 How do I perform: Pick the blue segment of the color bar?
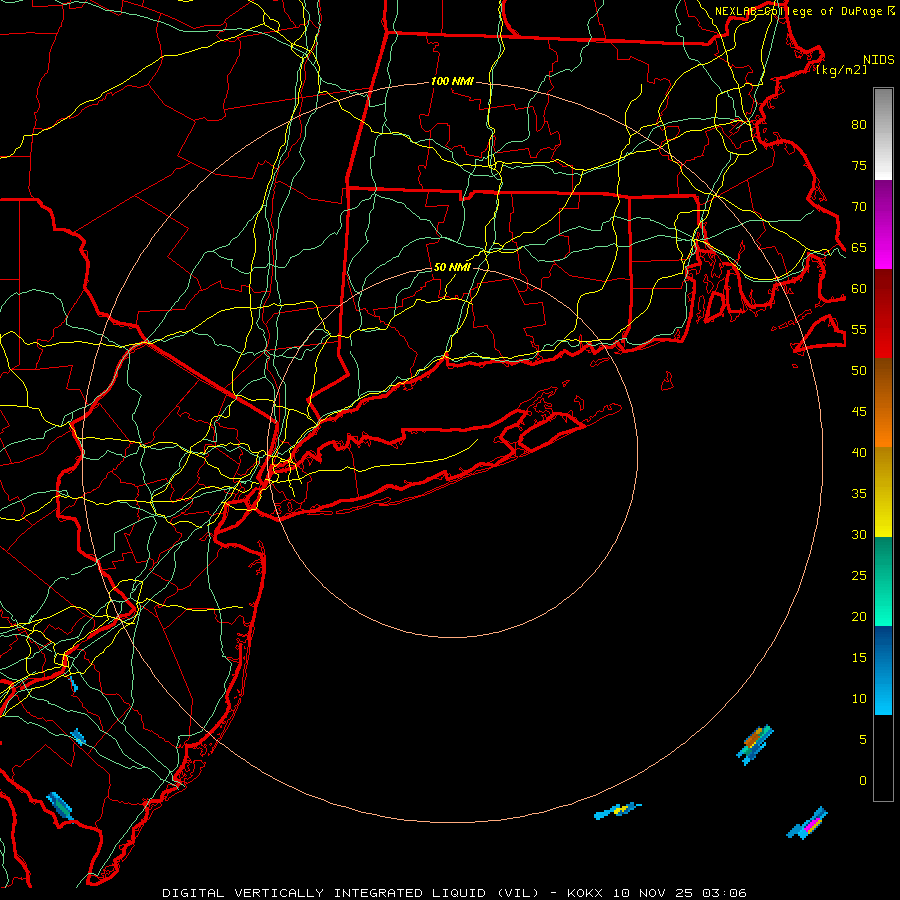point(883,670)
